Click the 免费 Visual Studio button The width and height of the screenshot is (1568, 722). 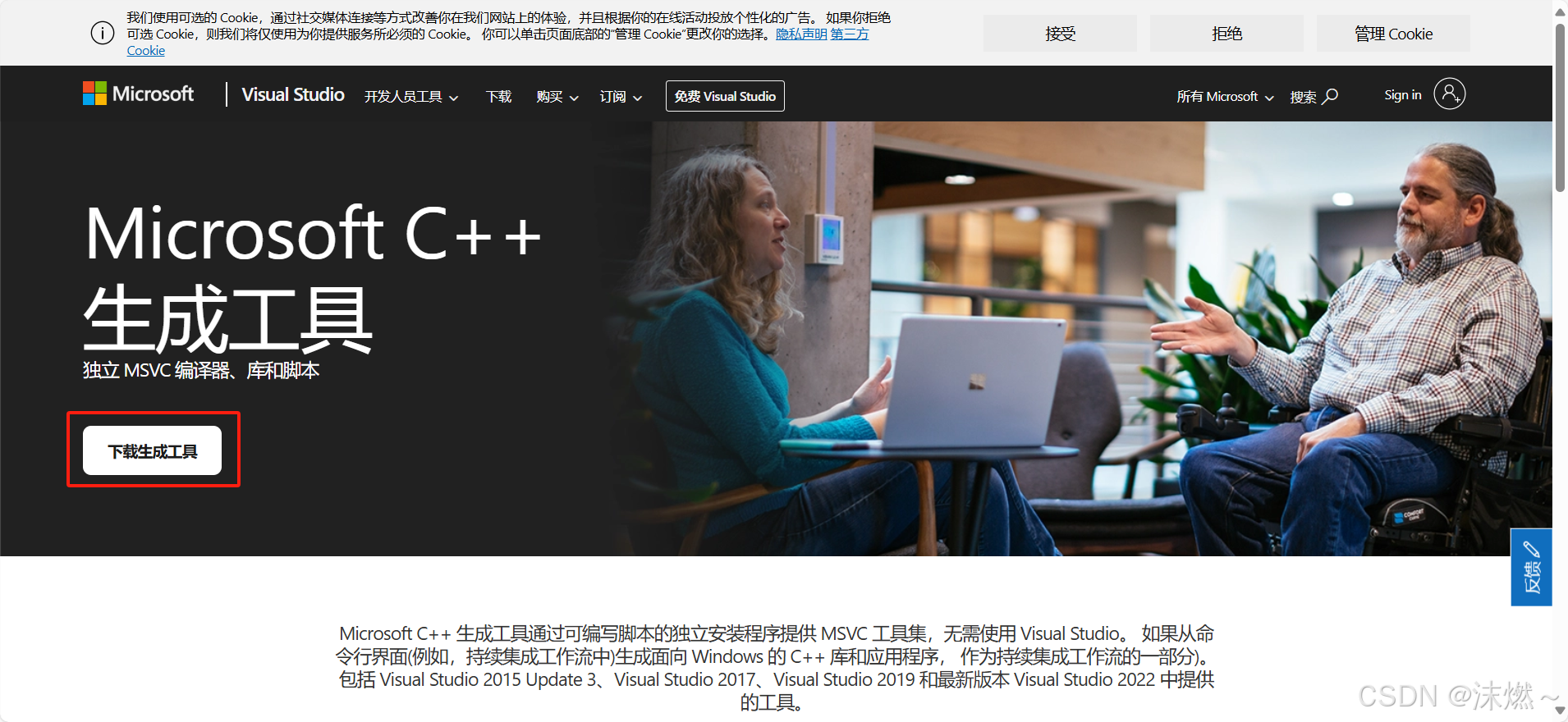tap(725, 96)
